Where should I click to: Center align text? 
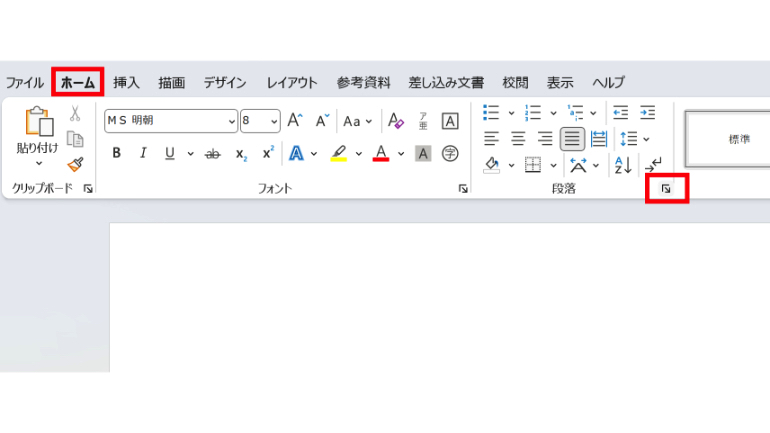pyautogui.click(x=518, y=139)
